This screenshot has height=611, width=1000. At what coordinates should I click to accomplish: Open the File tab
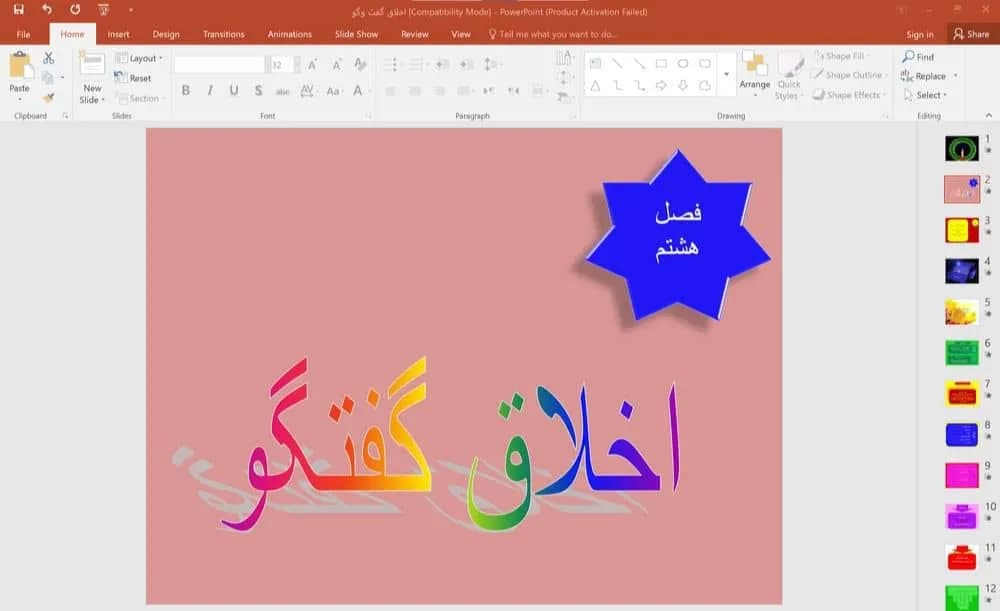[24, 34]
